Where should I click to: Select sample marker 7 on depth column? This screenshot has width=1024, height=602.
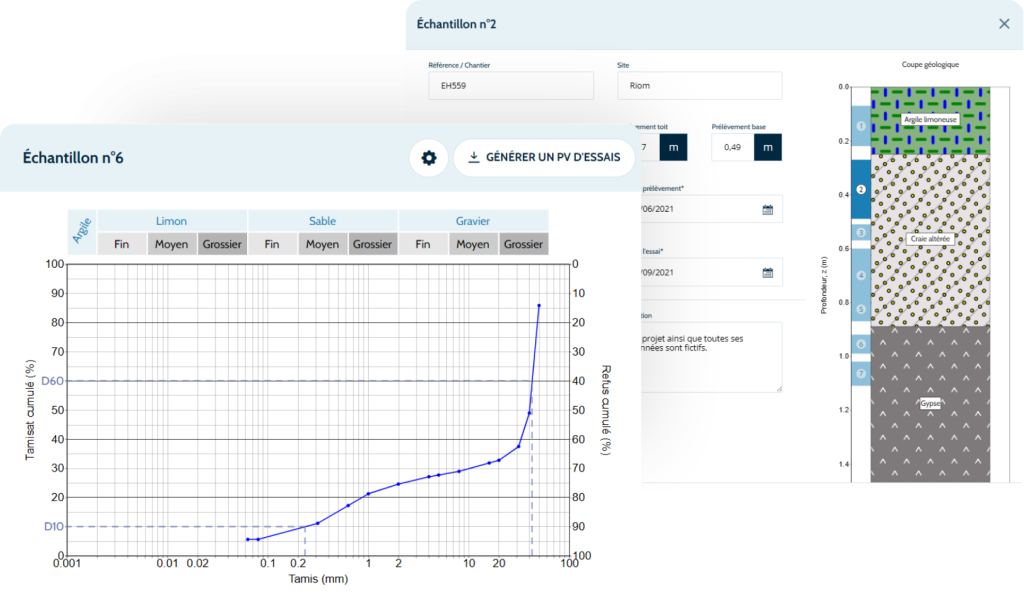861,374
